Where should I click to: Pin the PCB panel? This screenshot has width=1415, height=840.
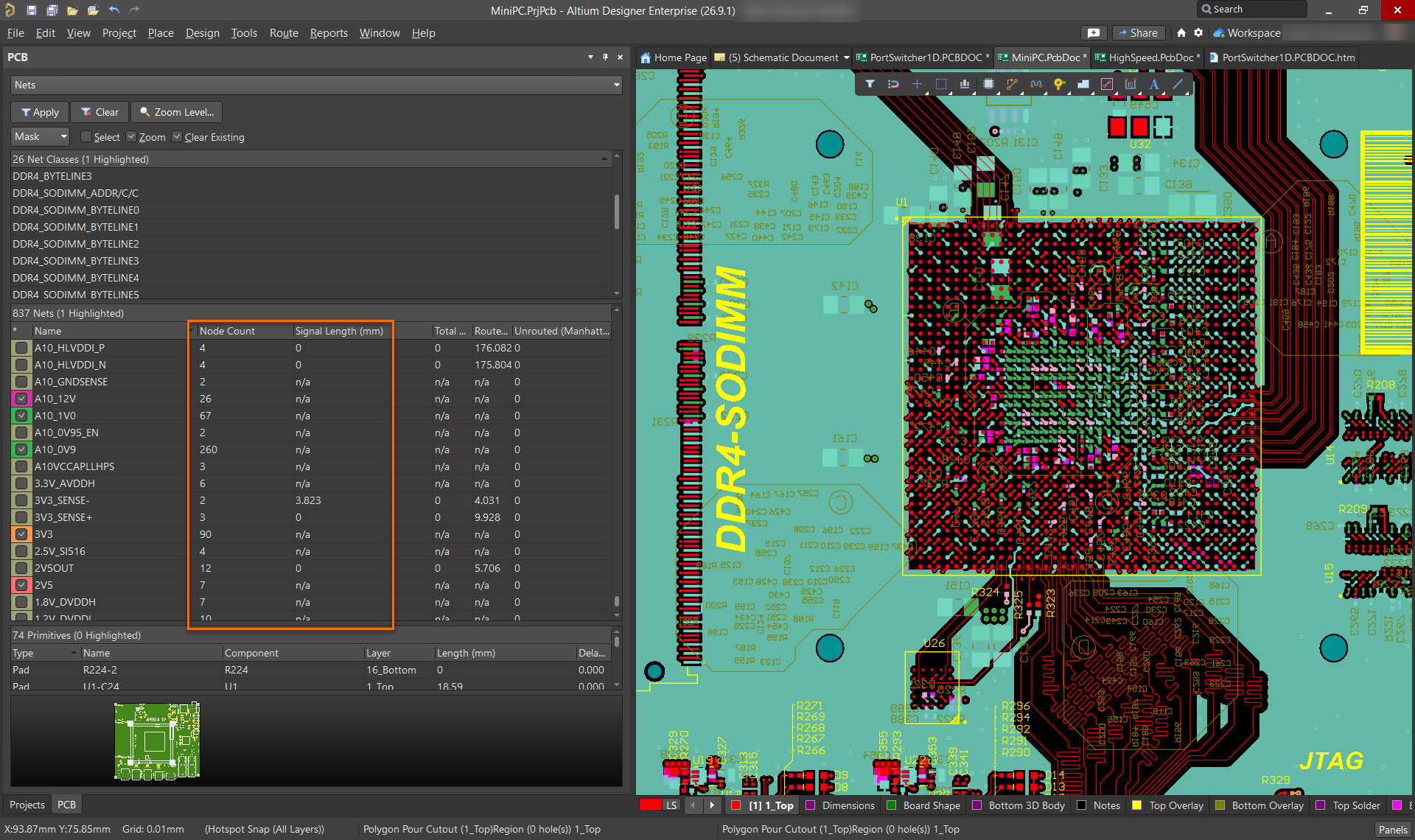tap(605, 57)
